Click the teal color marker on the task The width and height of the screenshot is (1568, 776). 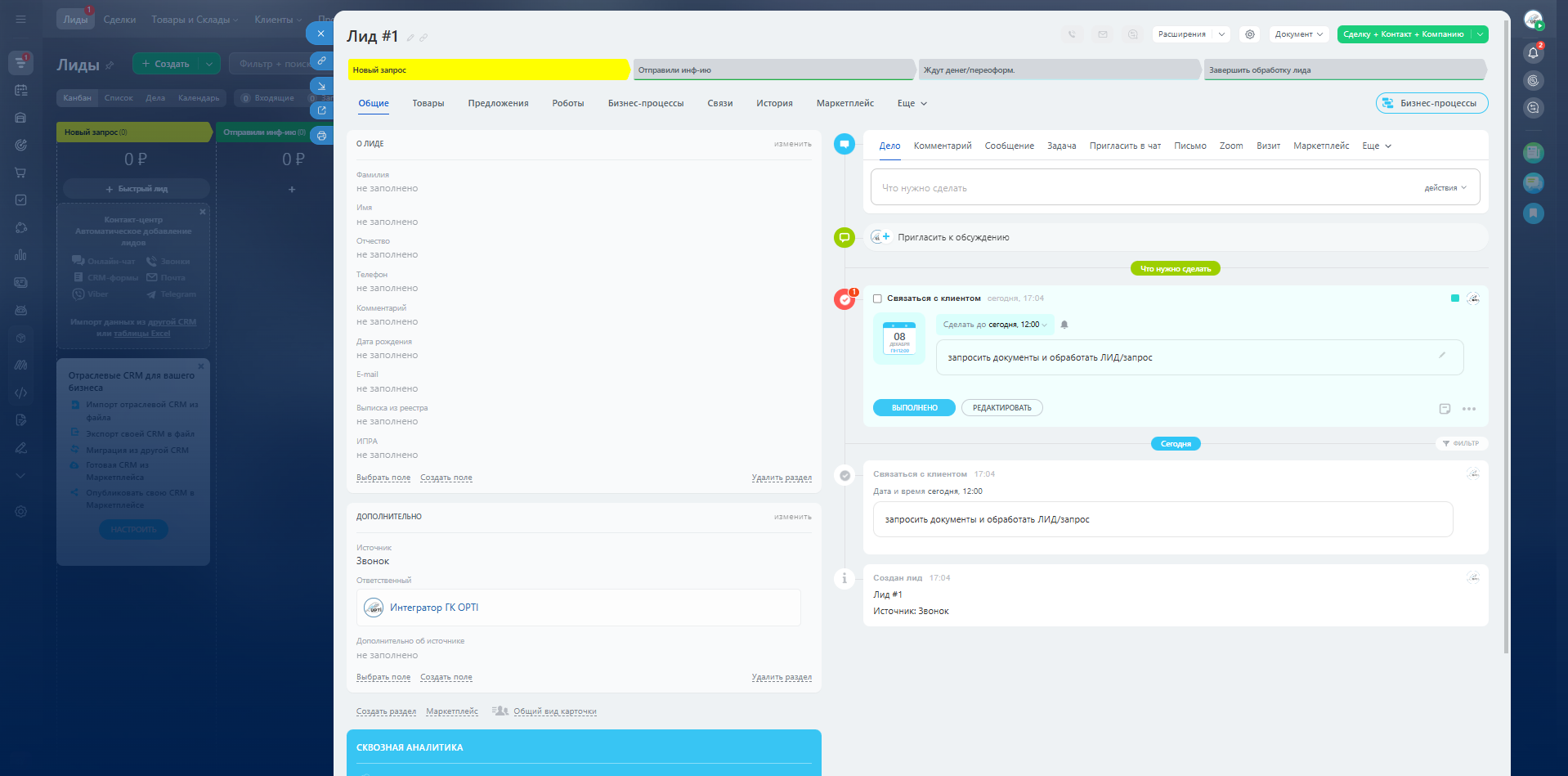click(1455, 298)
